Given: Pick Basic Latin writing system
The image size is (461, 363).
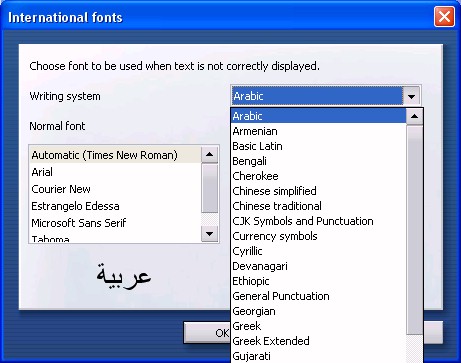Looking at the screenshot, I should [x=319, y=146].
